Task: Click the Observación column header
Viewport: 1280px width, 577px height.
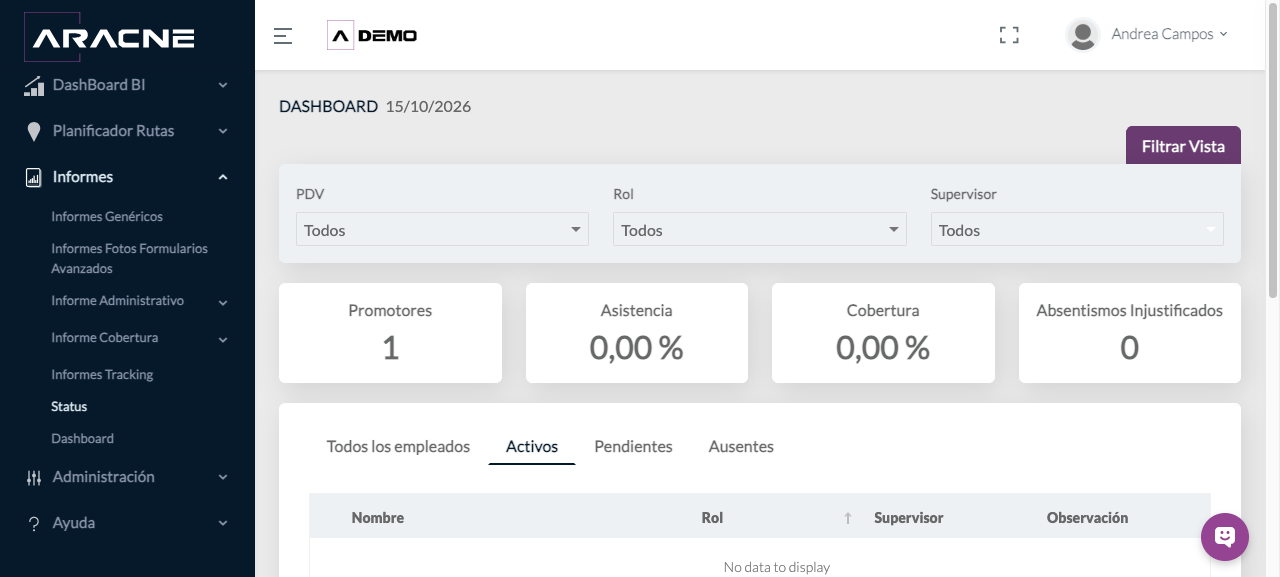Action: click(1087, 517)
